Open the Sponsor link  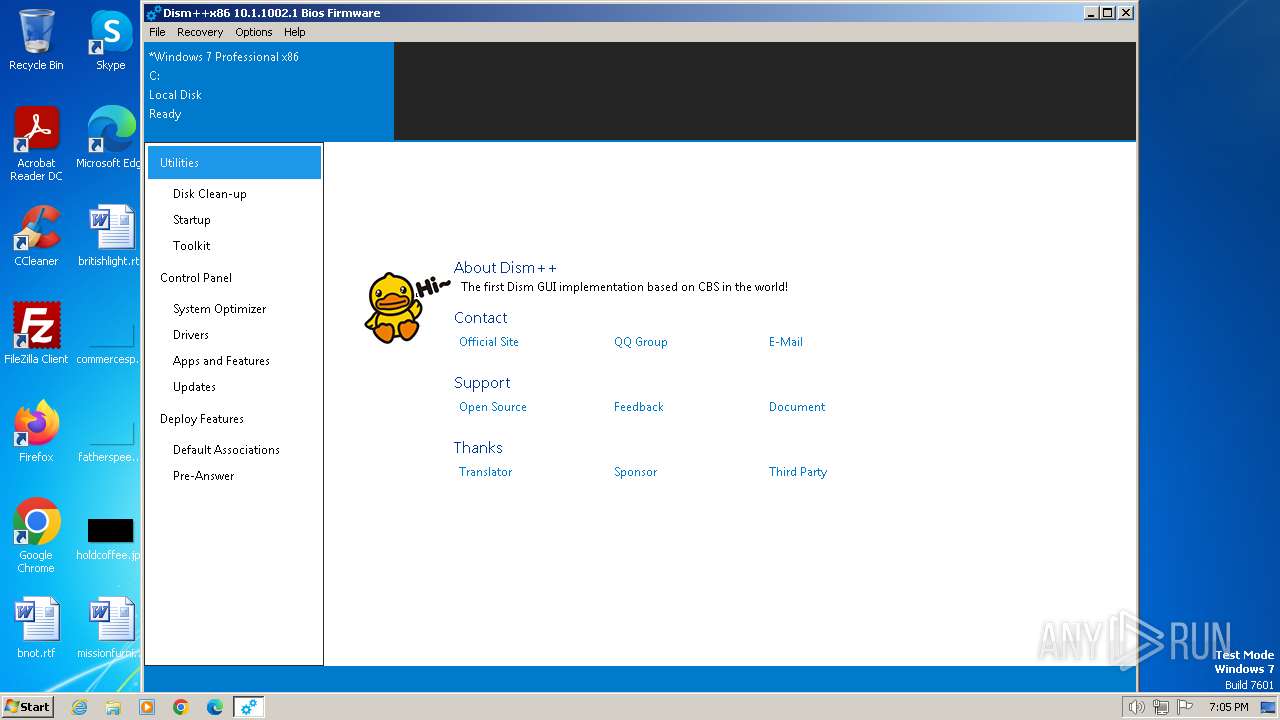[x=636, y=472]
